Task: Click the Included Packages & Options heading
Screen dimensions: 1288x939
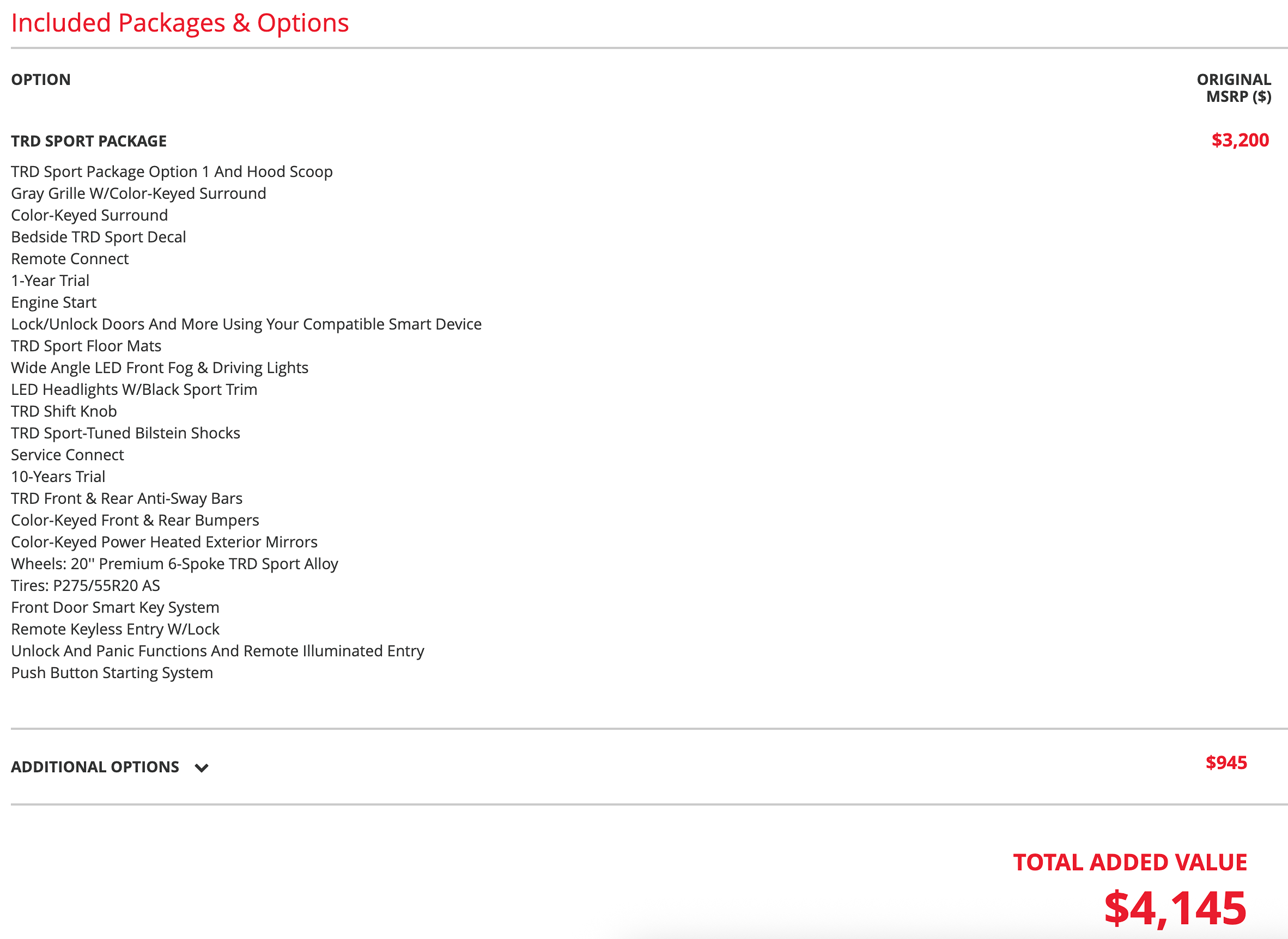Action: pos(180,23)
